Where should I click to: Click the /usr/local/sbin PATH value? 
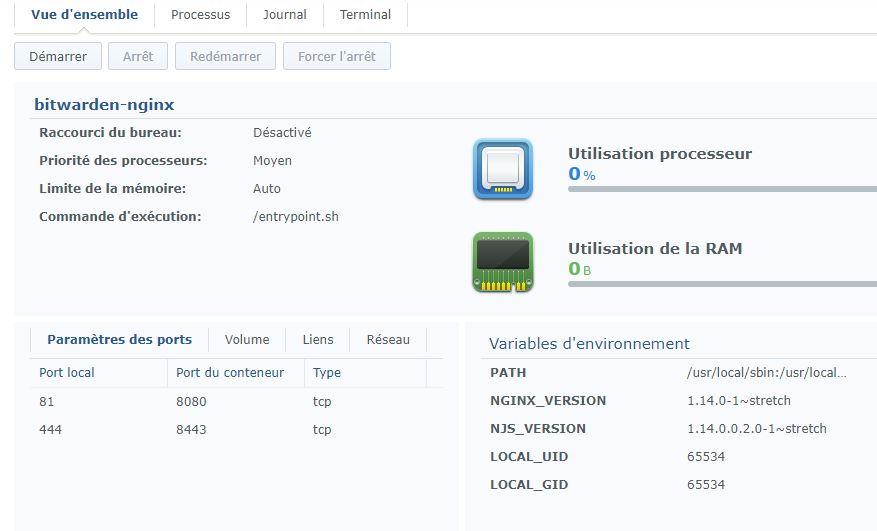(767, 373)
